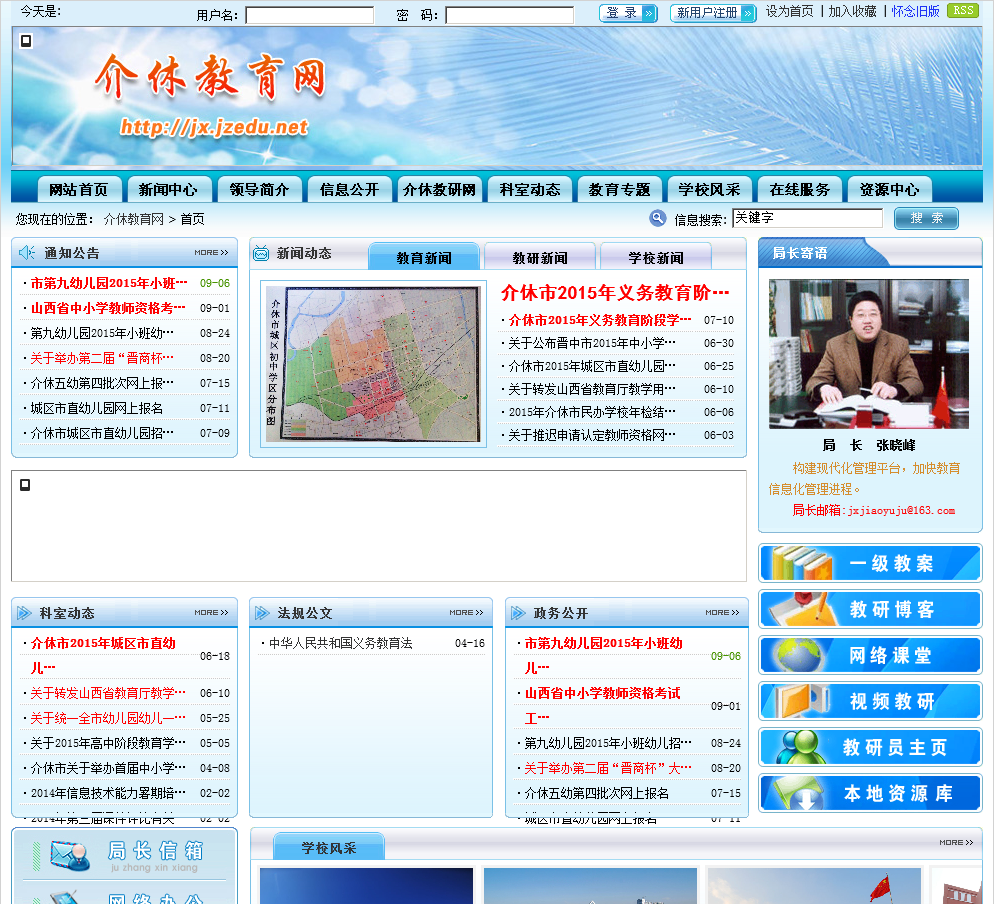Open headline 介休市2015年义务教育阶…

(x=615, y=292)
